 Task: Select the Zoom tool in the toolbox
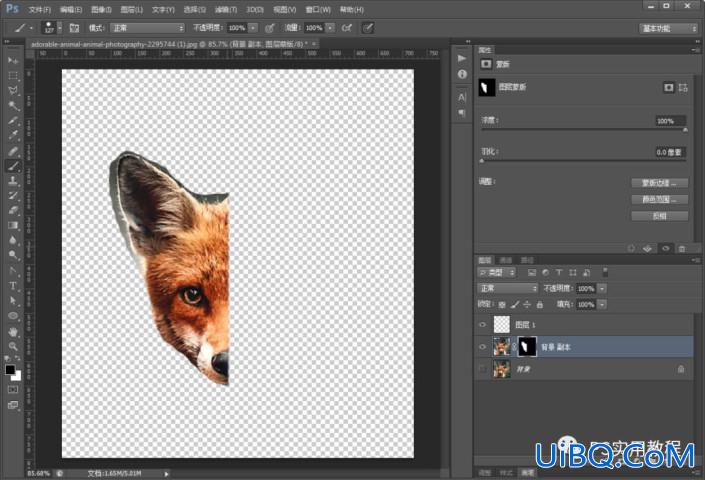pyautogui.click(x=13, y=347)
